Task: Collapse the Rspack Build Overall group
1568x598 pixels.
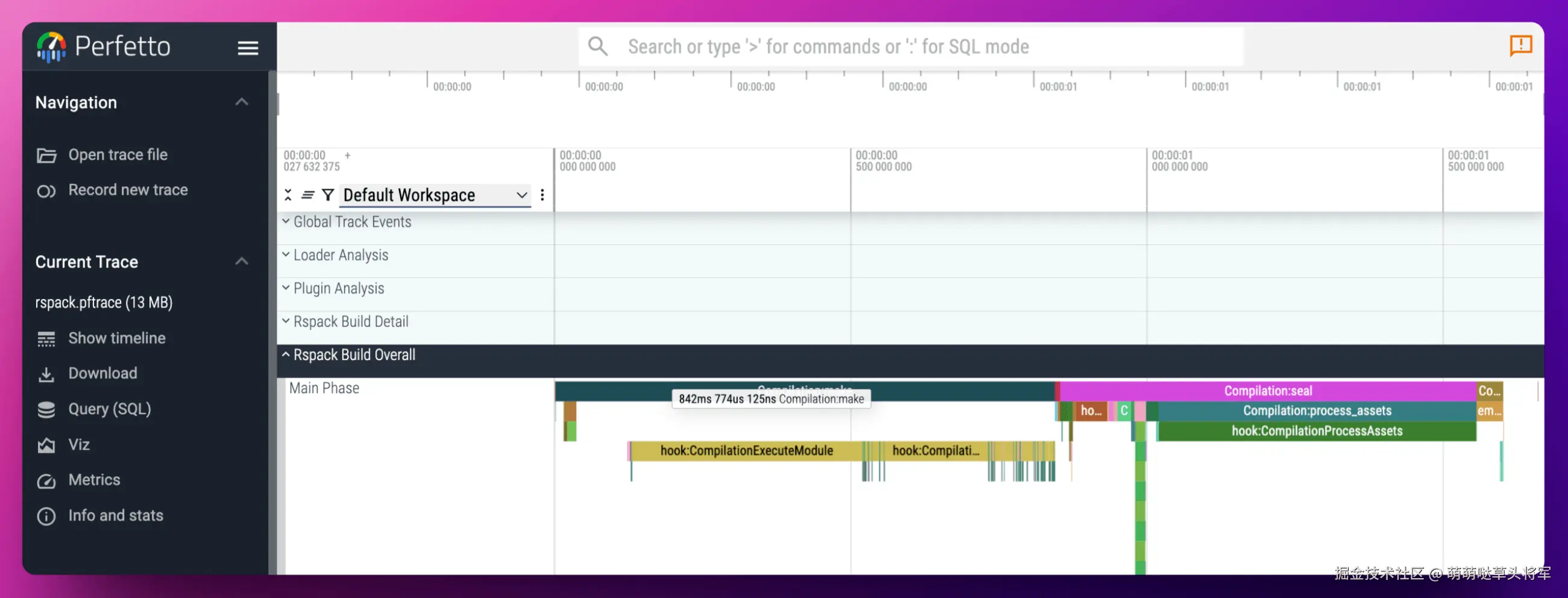Action: 286,354
